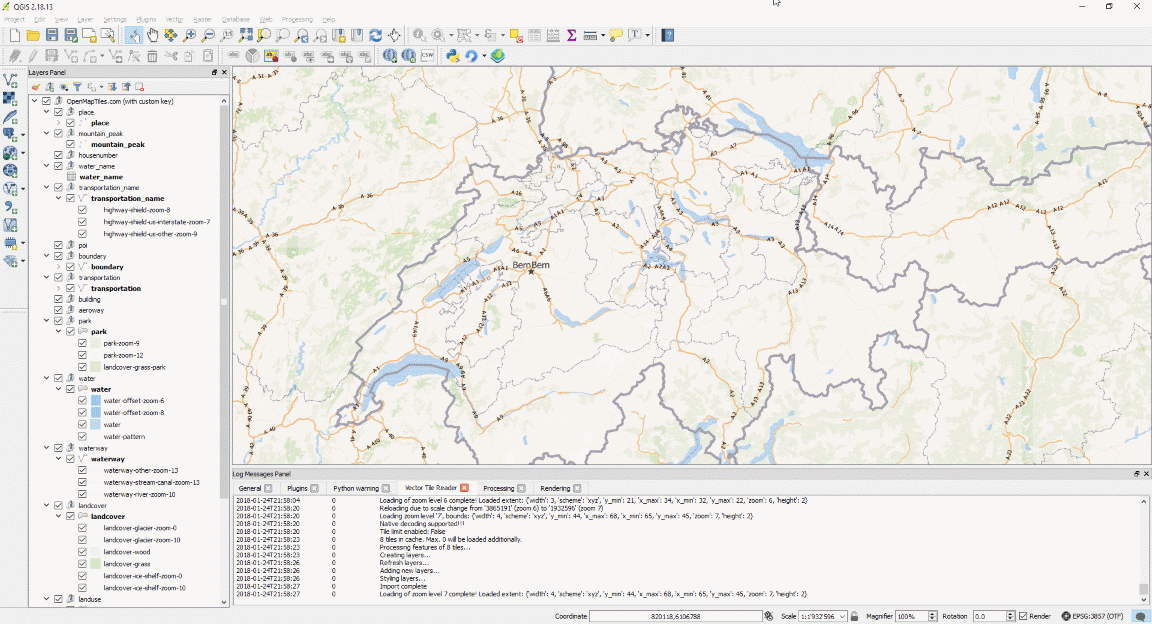Collapse the mountain_peak group
This screenshot has width=1152, height=624.
pos(46,134)
